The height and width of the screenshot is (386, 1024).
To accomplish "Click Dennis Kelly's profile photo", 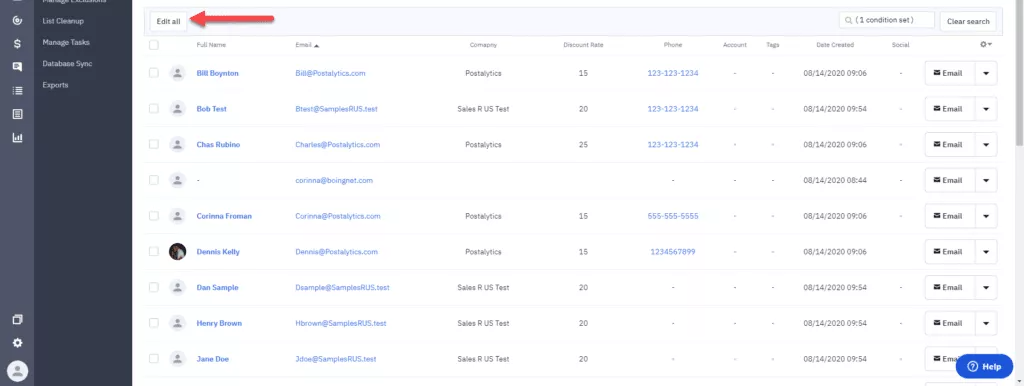I will pyautogui.click(x=177, y=251).
